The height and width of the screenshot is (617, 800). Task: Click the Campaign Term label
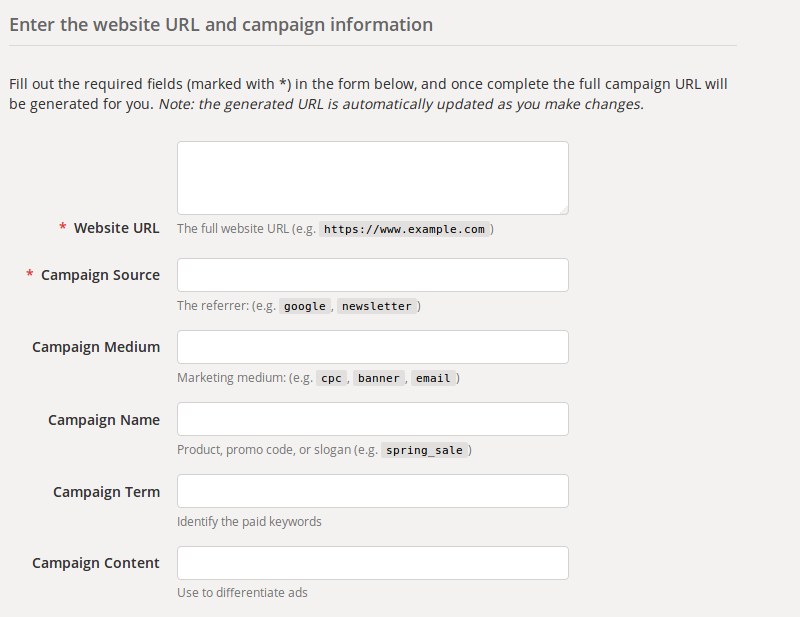106,492
